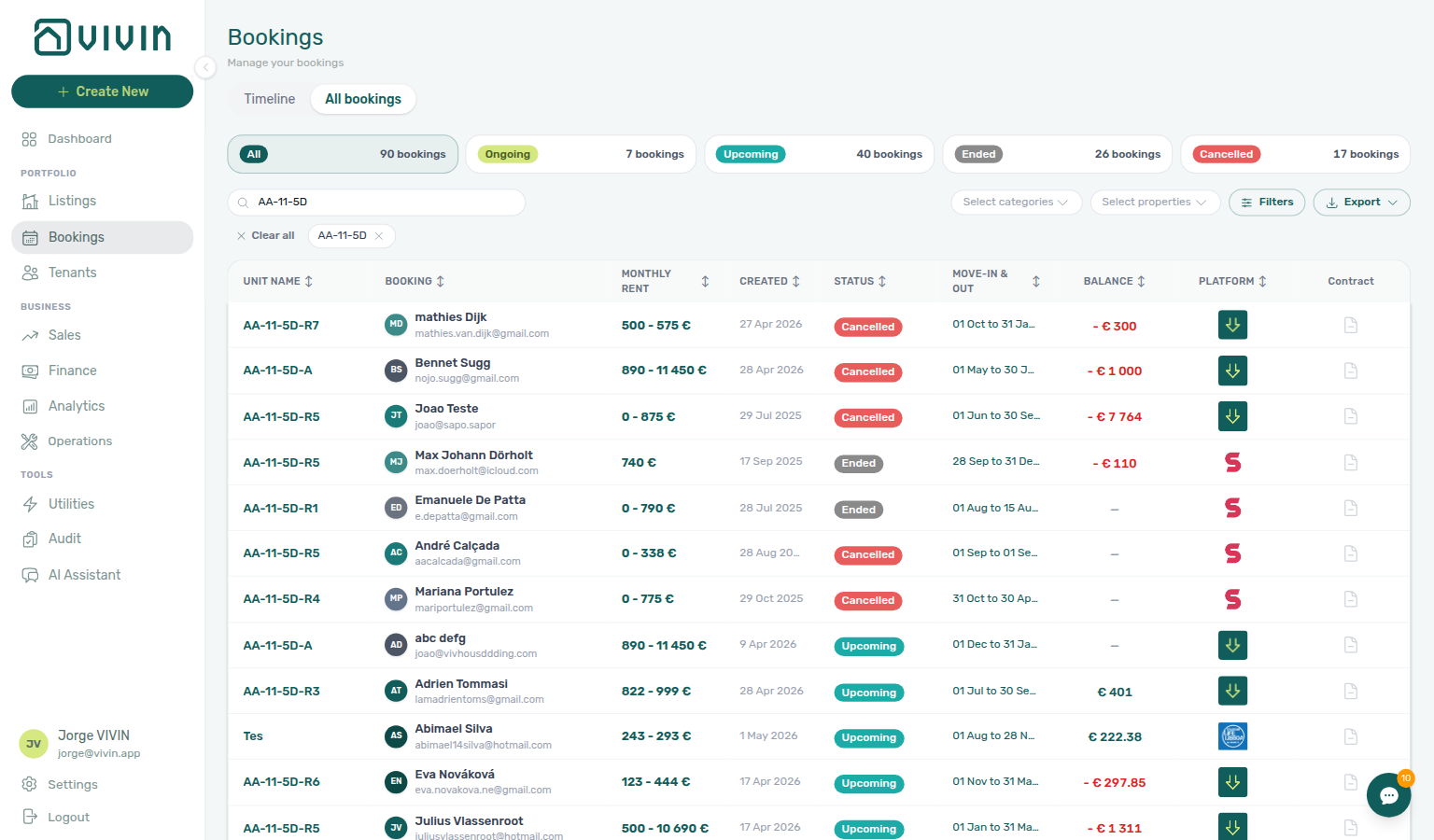The image size is (1434, 840).
Task: Open Dashboard in the sidebar
Action: [x=102, y=139]
